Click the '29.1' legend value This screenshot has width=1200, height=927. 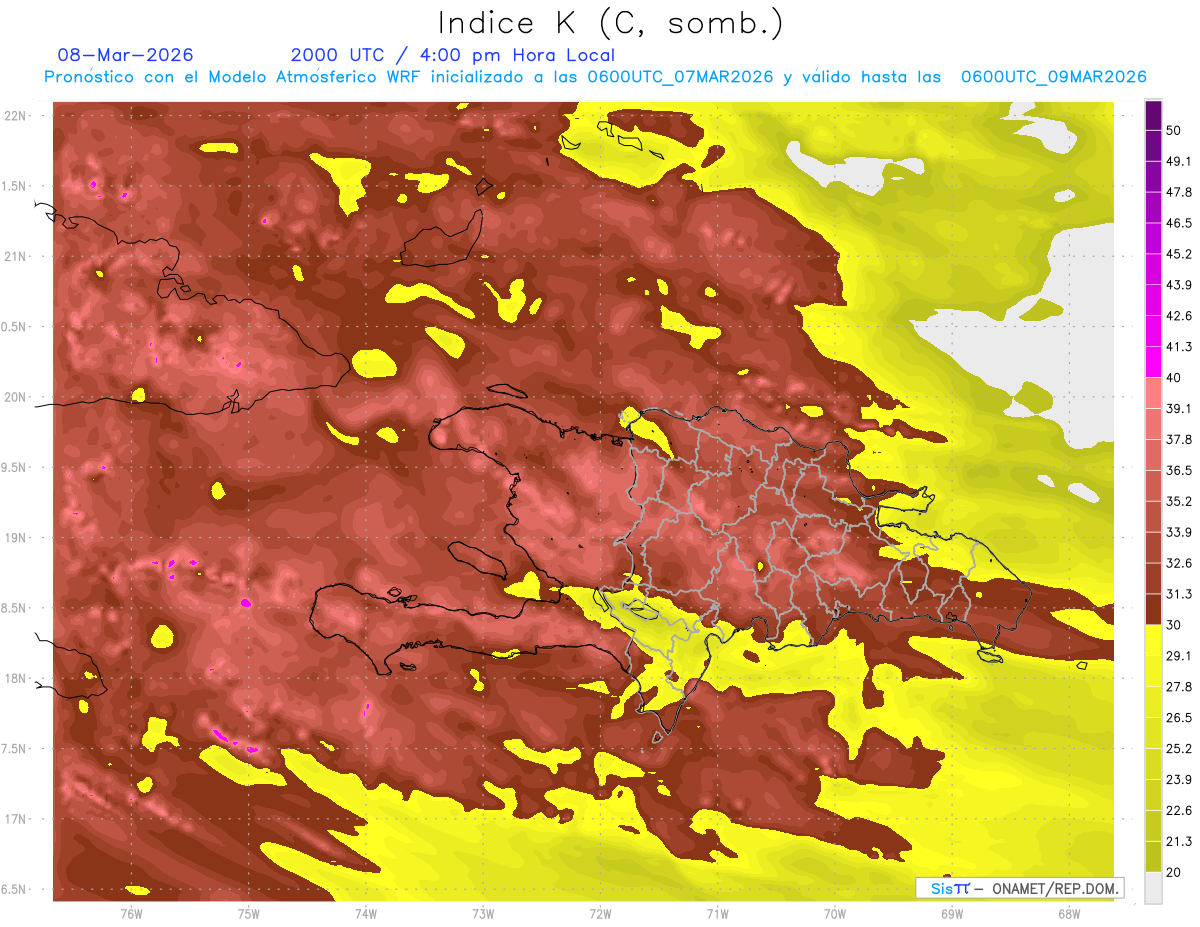1178,656
